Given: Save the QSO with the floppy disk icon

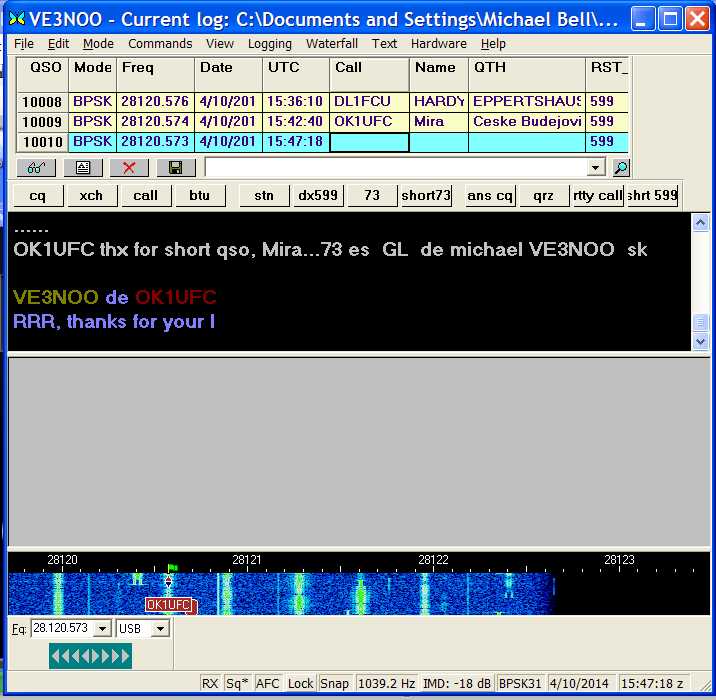Looking at the screenshot, I should [x=175, y=168].
